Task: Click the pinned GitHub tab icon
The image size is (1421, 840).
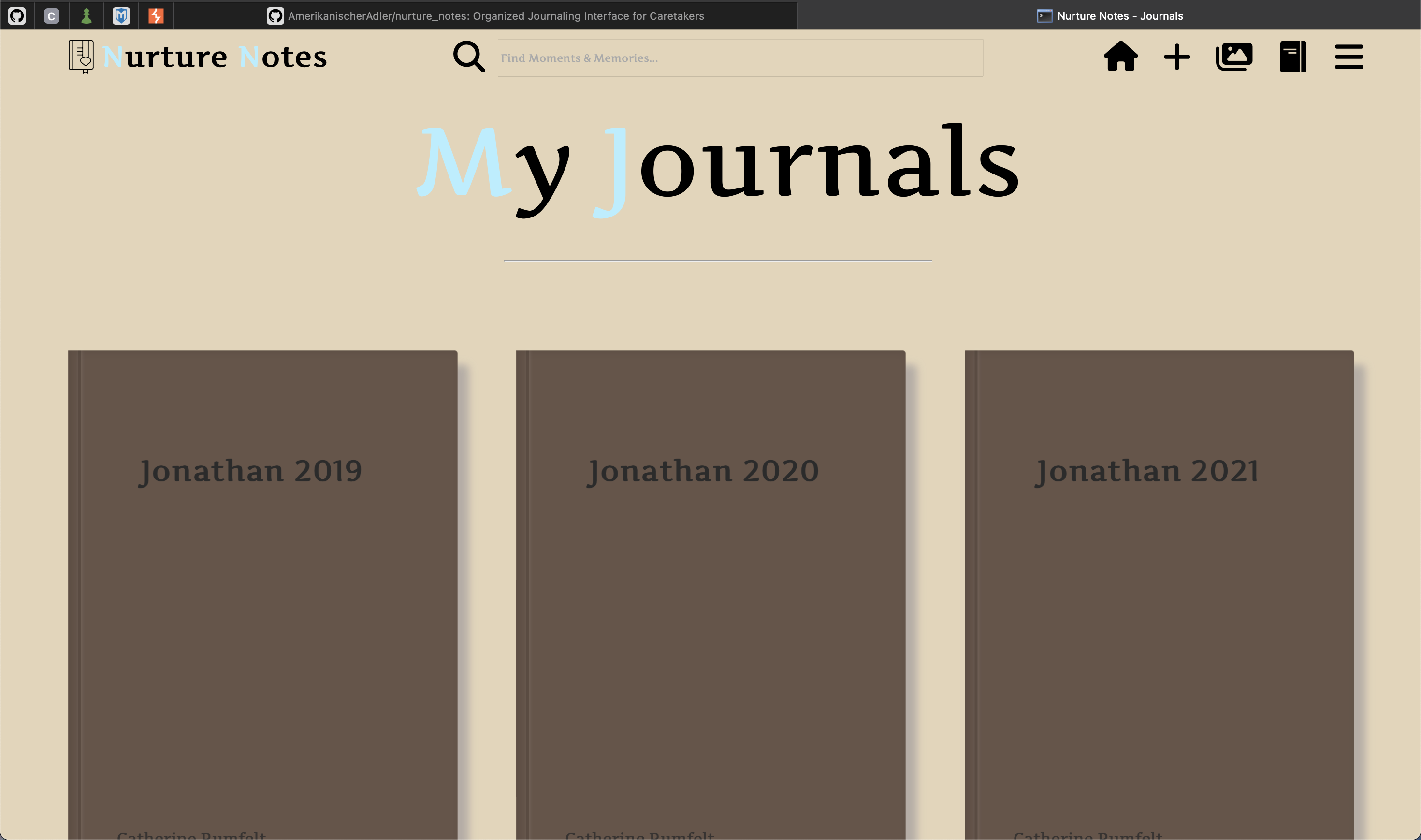Action: click(17, 16)
